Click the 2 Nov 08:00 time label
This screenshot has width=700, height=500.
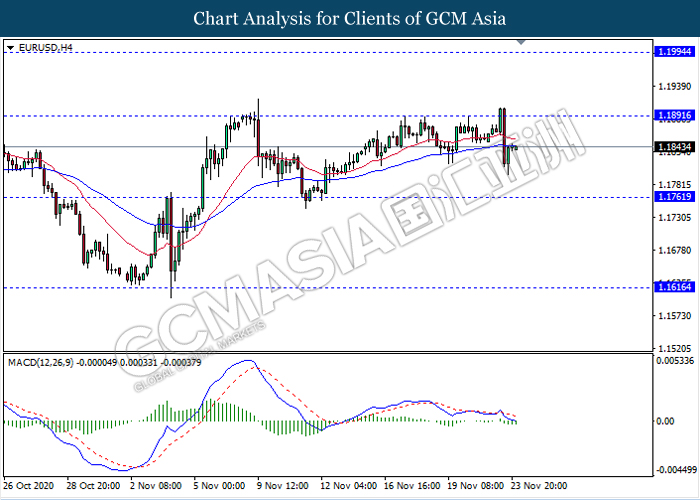[155, 485]
